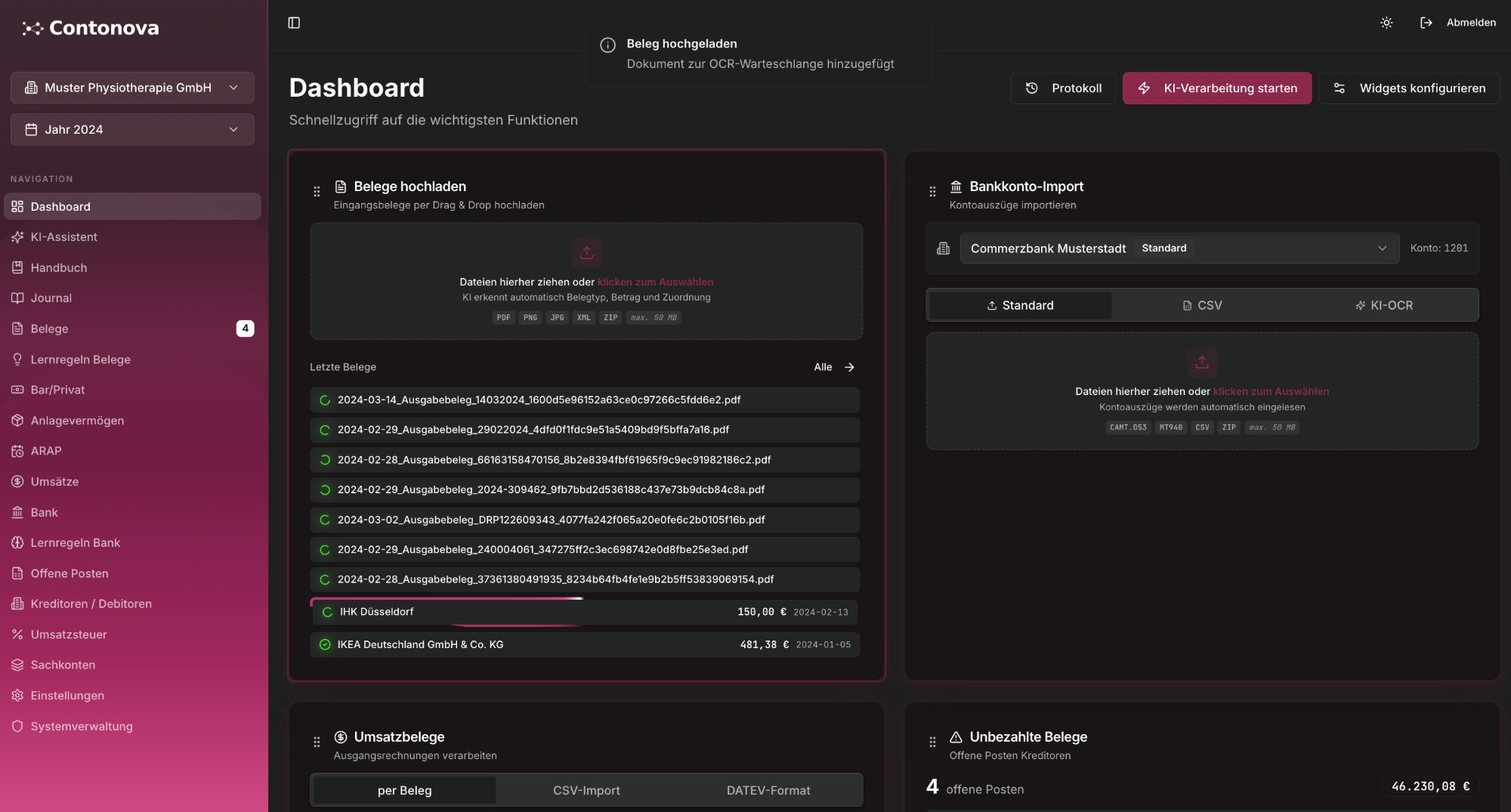Screen dimensions: 1511x812
Task: Start KI-Verarbeitung with the pink button
Action: tap(1216, 88)
